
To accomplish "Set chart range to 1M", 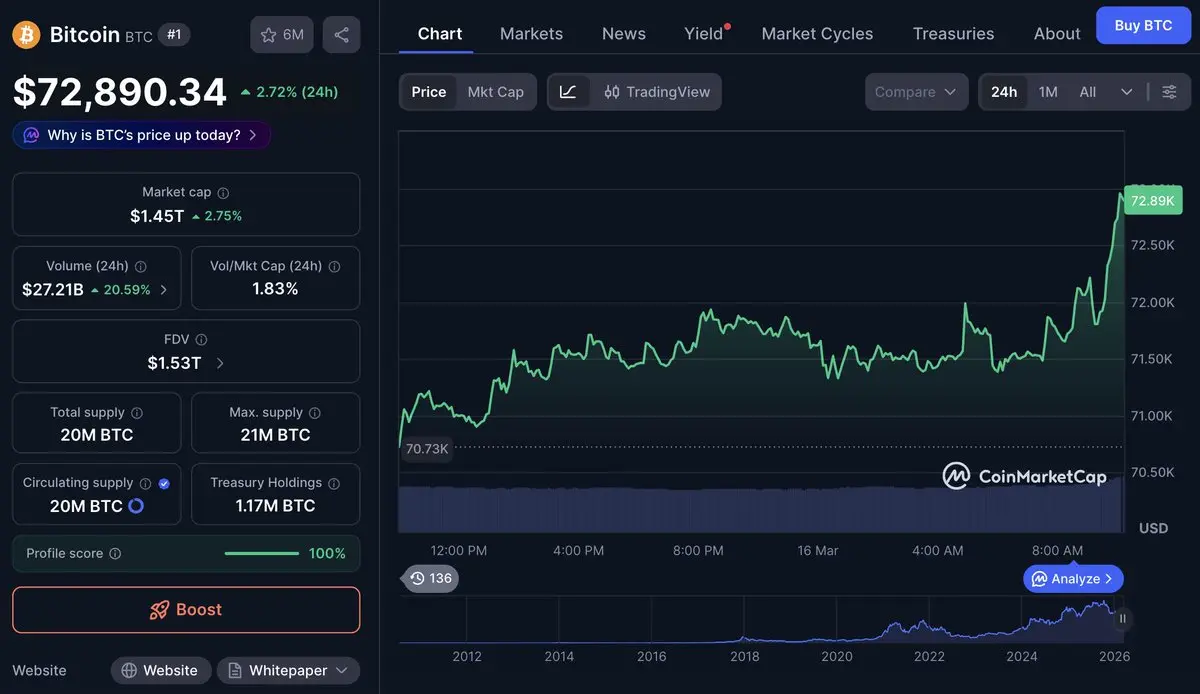I will click(x=1048, y=92).
